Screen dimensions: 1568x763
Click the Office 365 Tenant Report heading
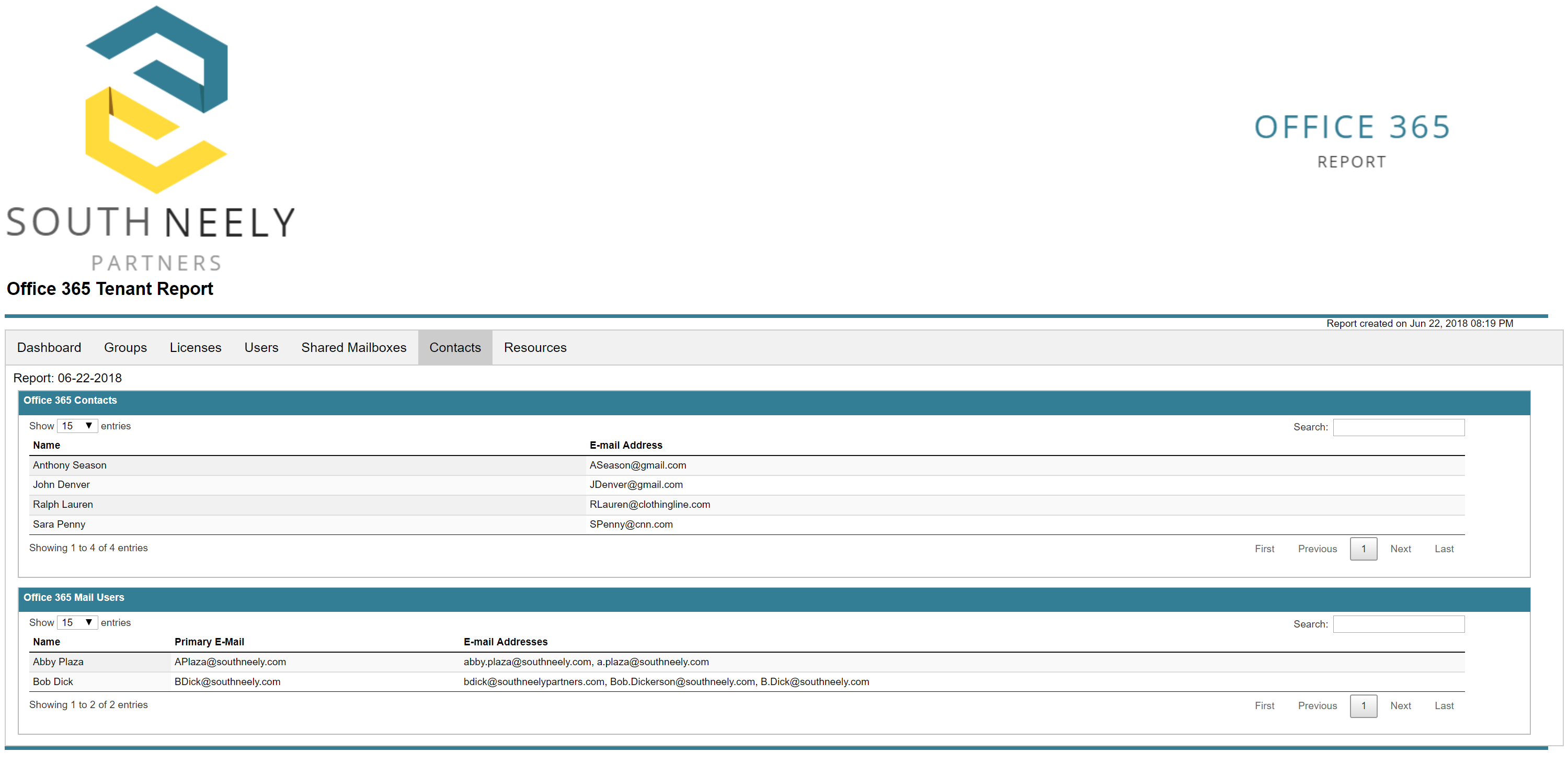110,289
